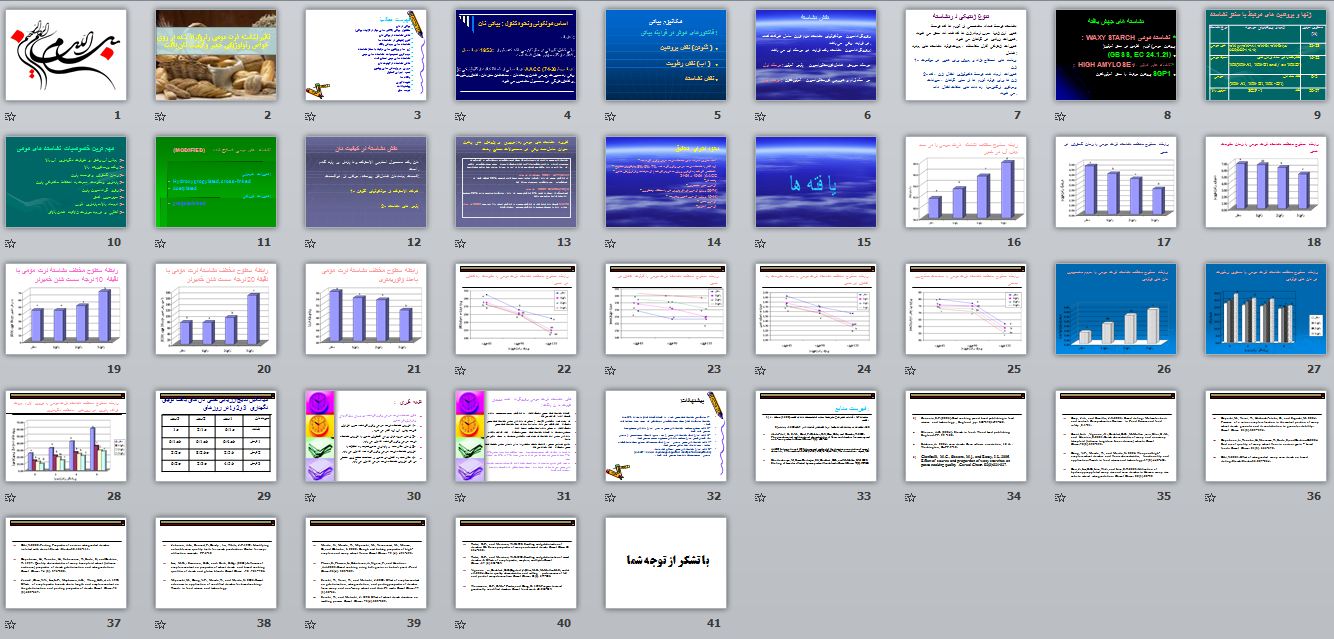The image size is (1334, 639).
Task: Click the animation star icon beneath slide 11
Action: click(160, 243)
